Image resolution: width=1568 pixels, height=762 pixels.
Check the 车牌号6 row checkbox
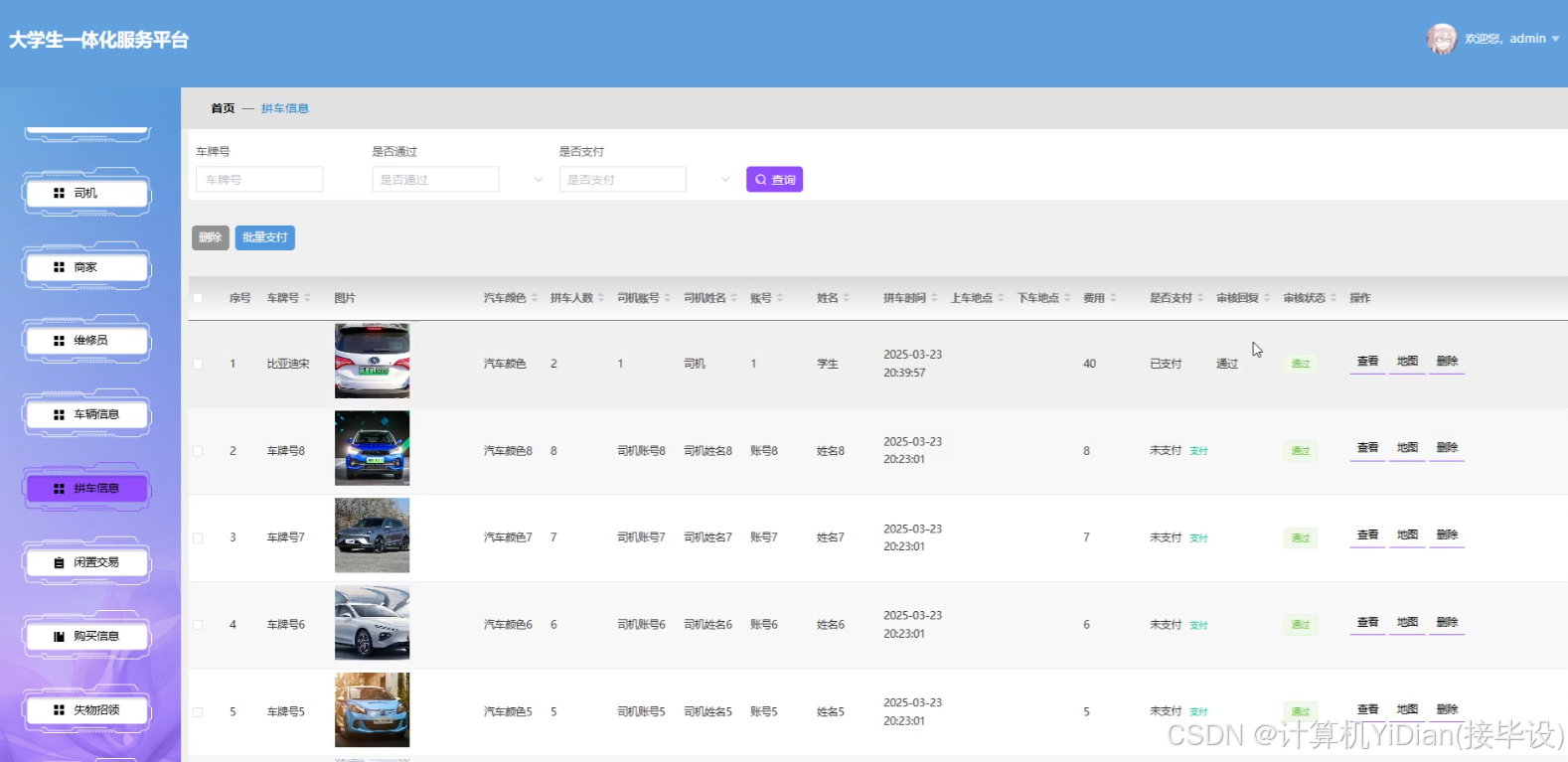click(x=198, y=625)
